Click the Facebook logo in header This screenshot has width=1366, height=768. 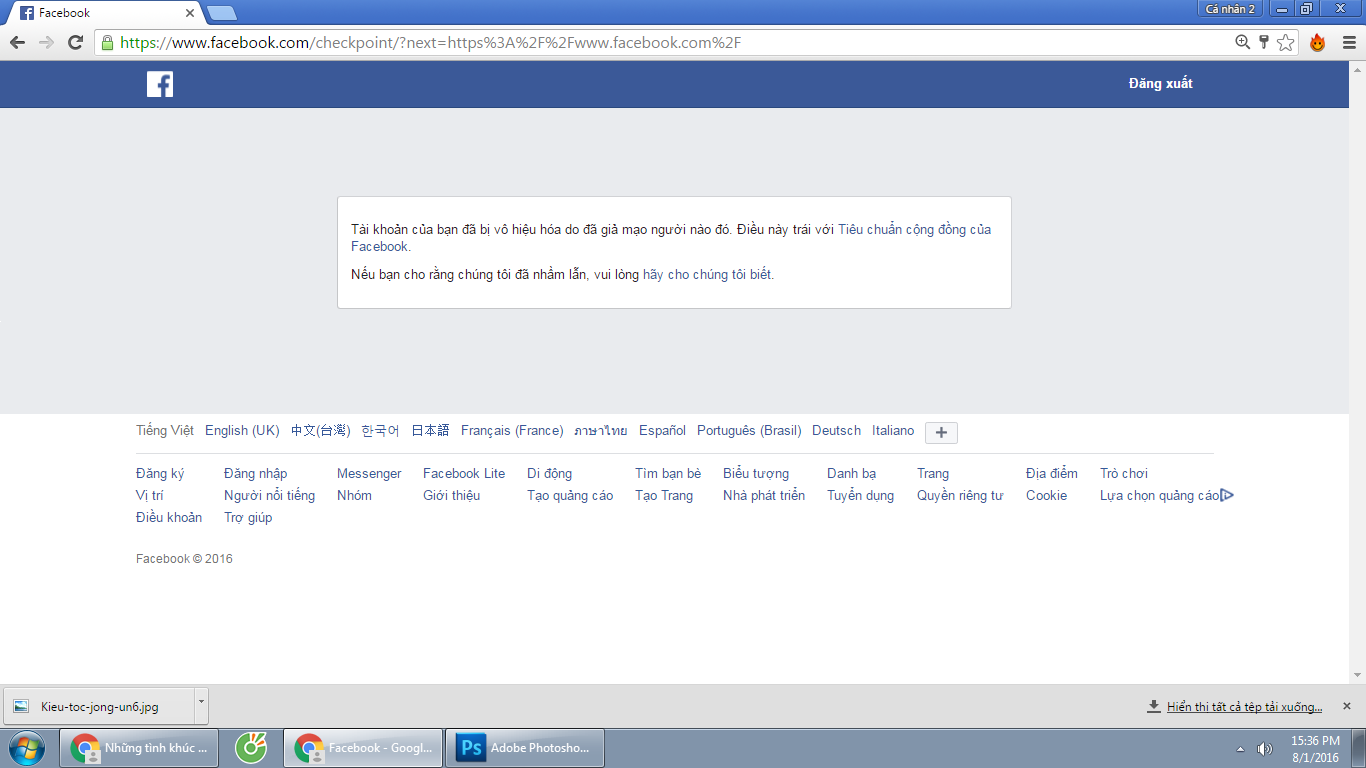[x=160, y=84]
